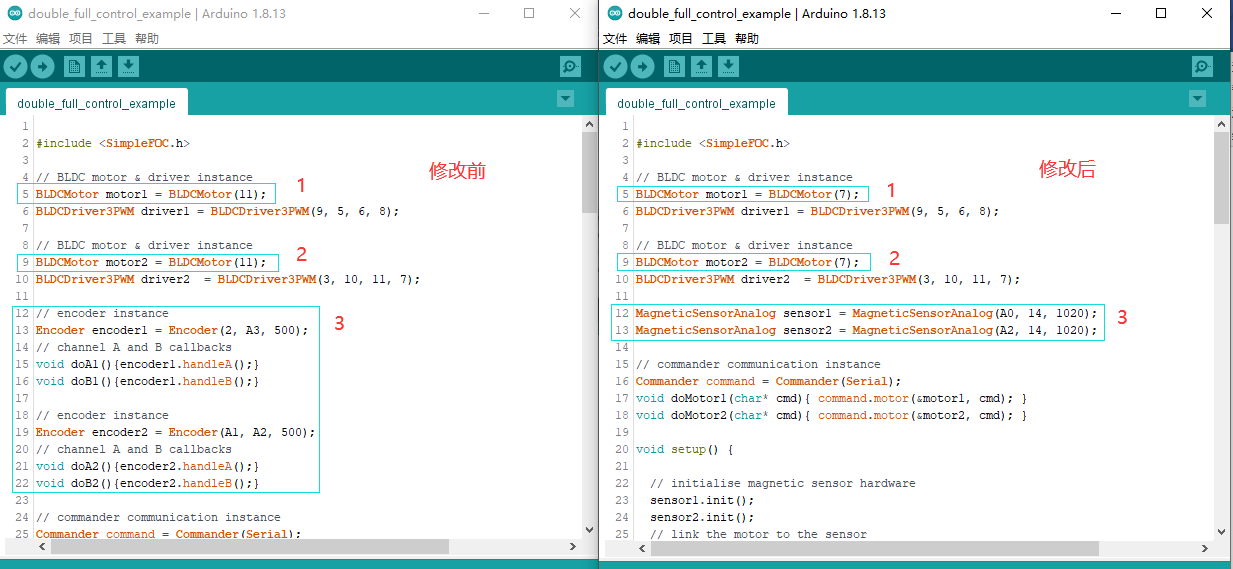Screen dimensions: 1233x569
Task: Minimize the right Arduino window
Action: [x=1116, y=13]
